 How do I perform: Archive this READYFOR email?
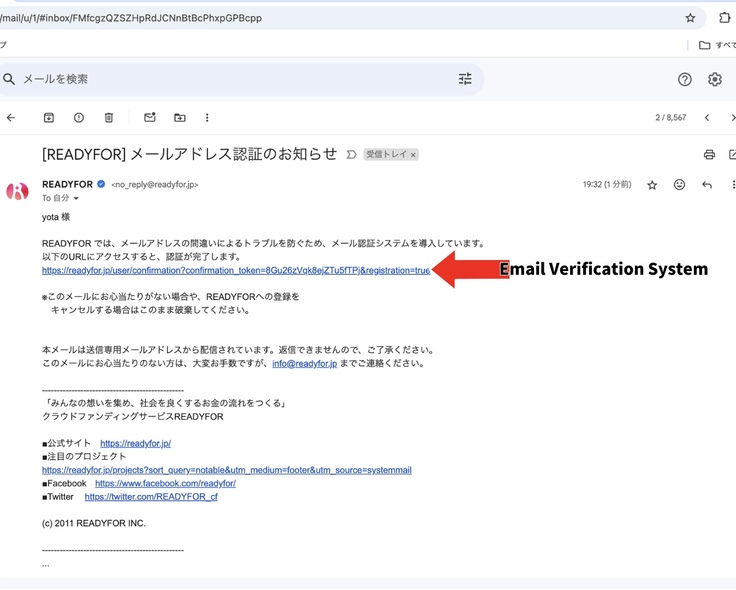point(48,118)
